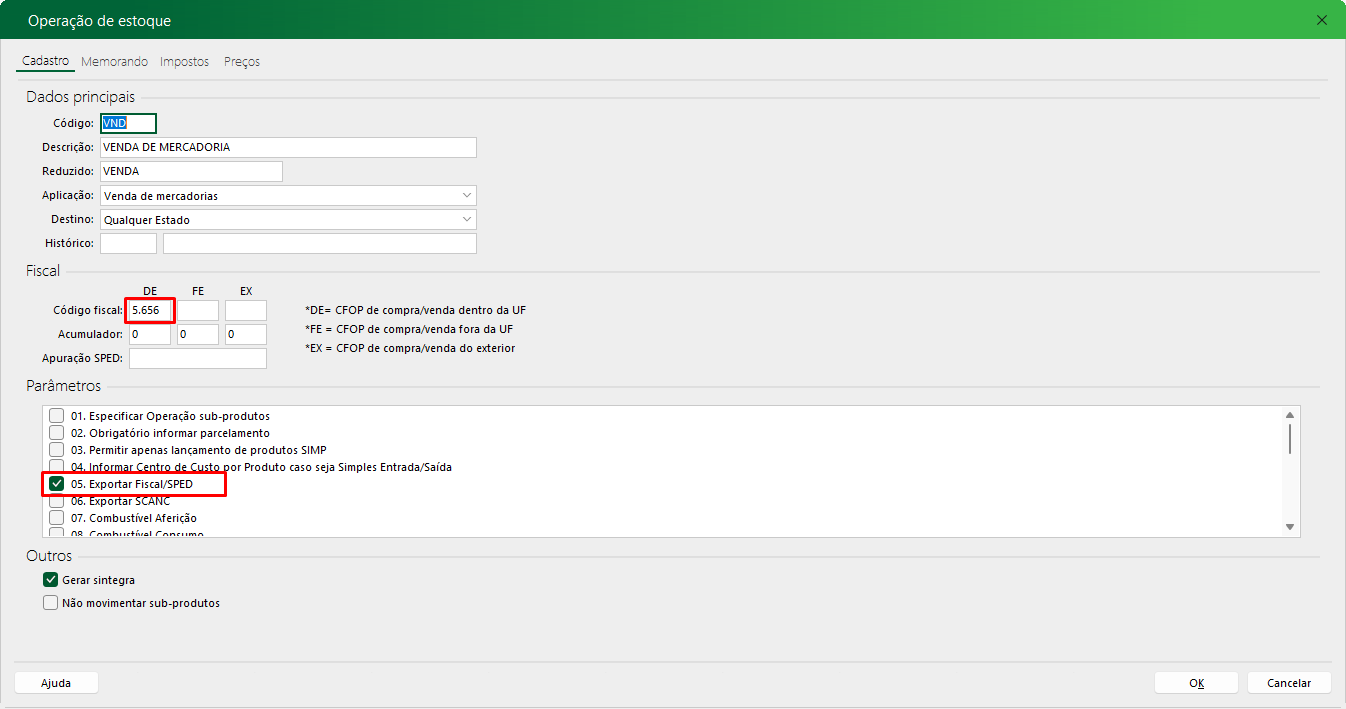Screen dimensions: 1346x709
Task: Enable 02. Obrigatório informar parcelamento
Action: 57,433
